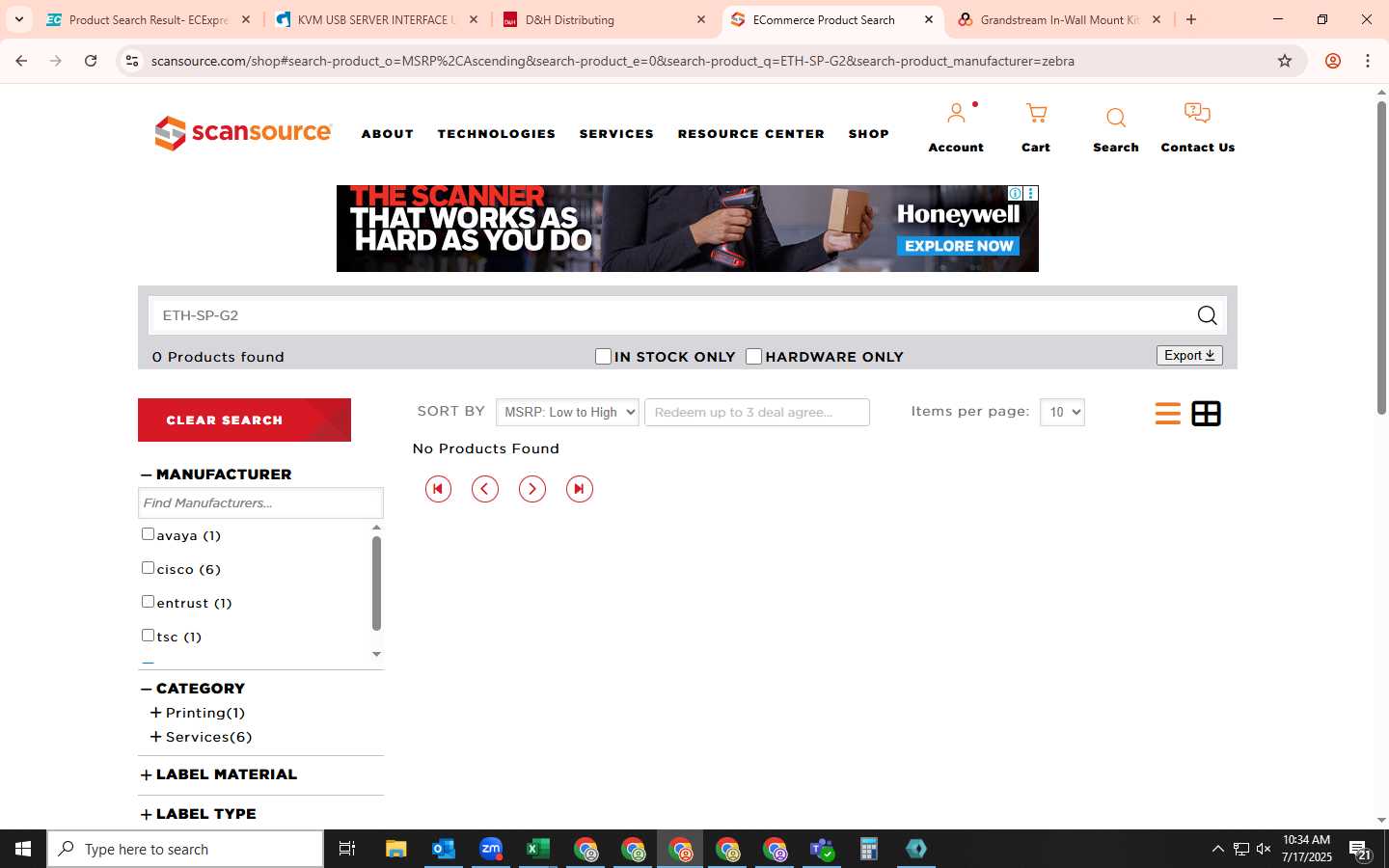This screenshot has height=868, width=1389.
Task: Open Microsoft Teams from the taskbar
Action: [x=822, y=849]
